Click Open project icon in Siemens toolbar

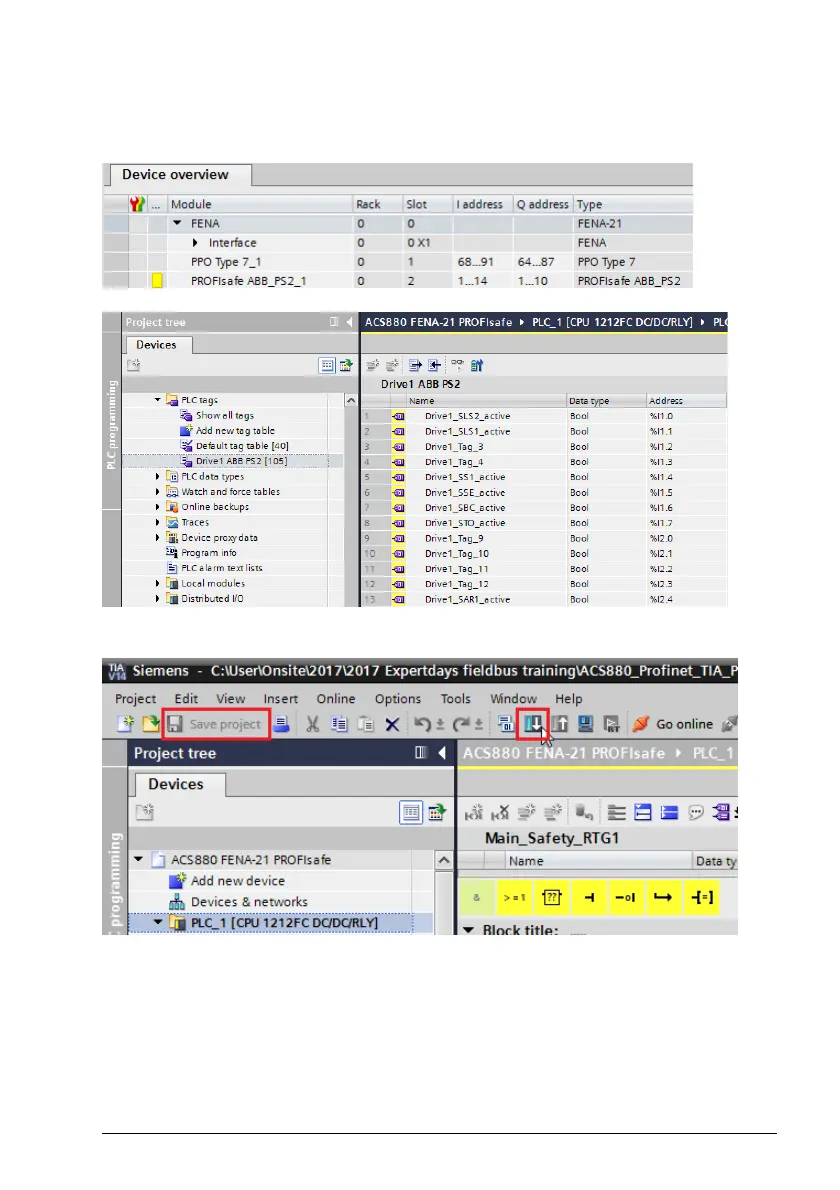(x=150, y=724)
